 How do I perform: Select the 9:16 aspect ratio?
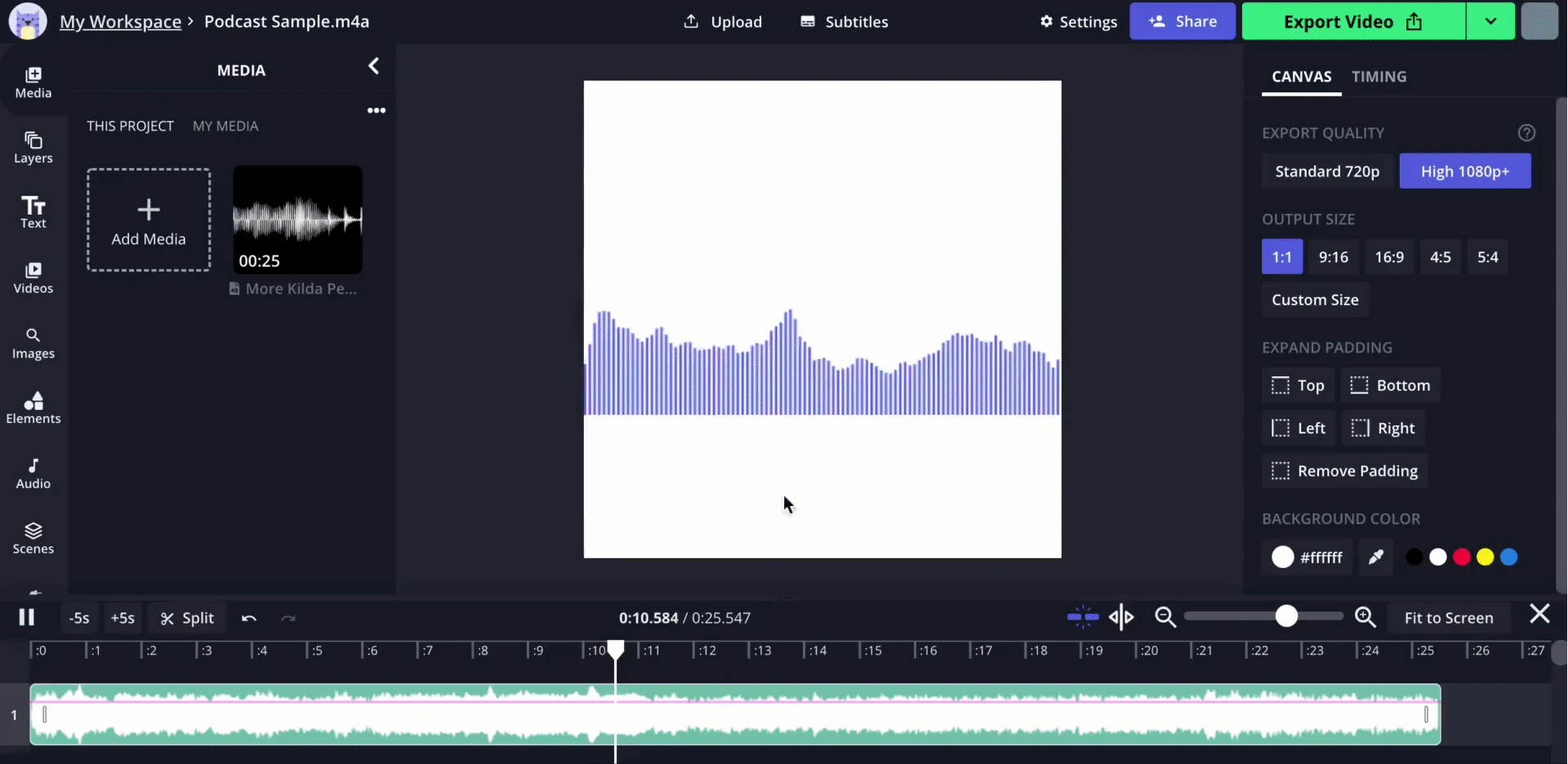(1333, 257)
